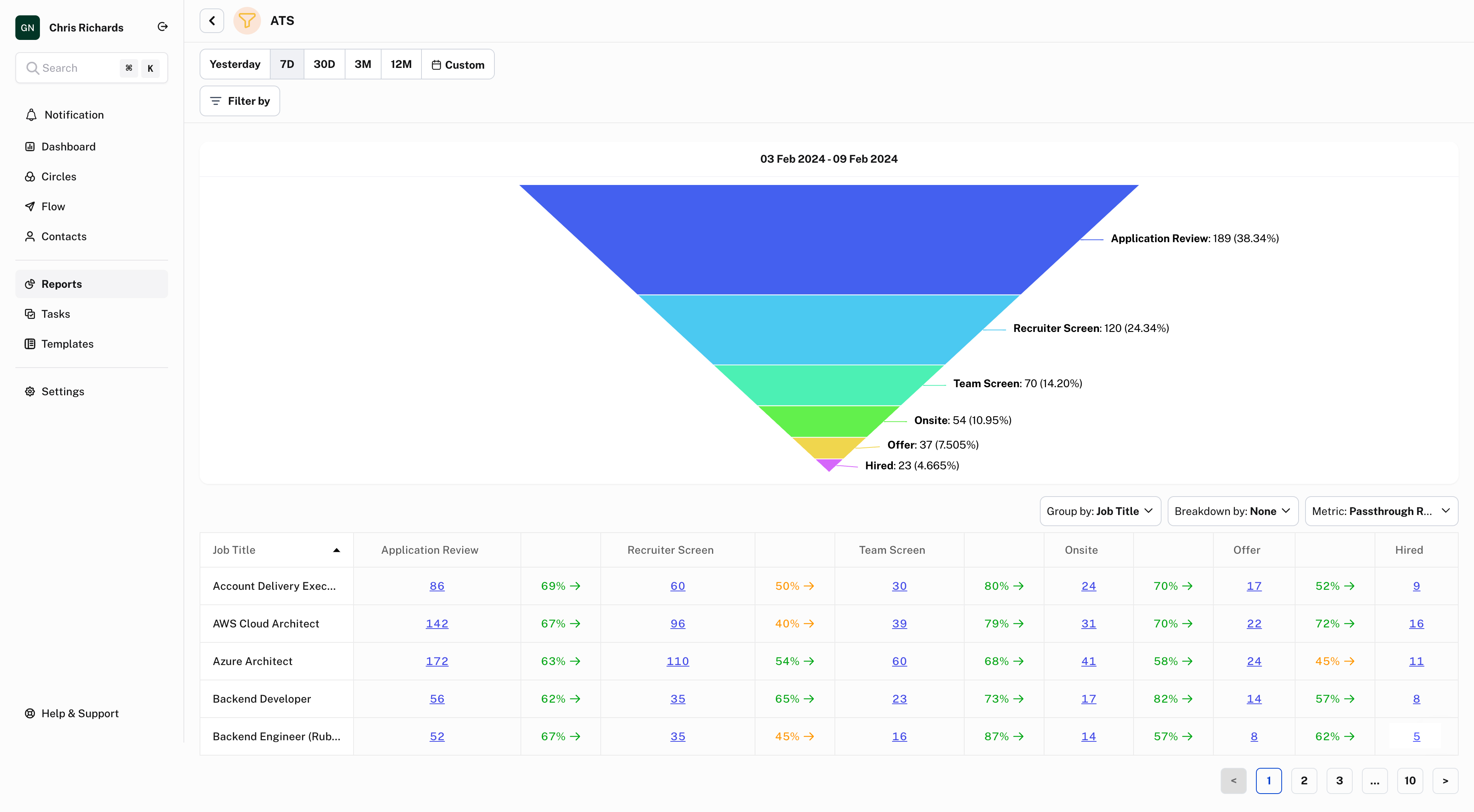Click the Filter by button
This screenshot has width=1474, height=812.
(x=239, y=101)
